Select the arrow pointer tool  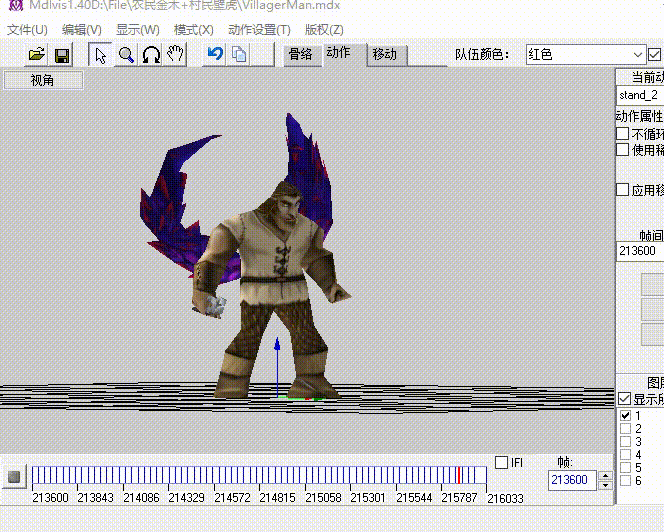coord(100,55)
